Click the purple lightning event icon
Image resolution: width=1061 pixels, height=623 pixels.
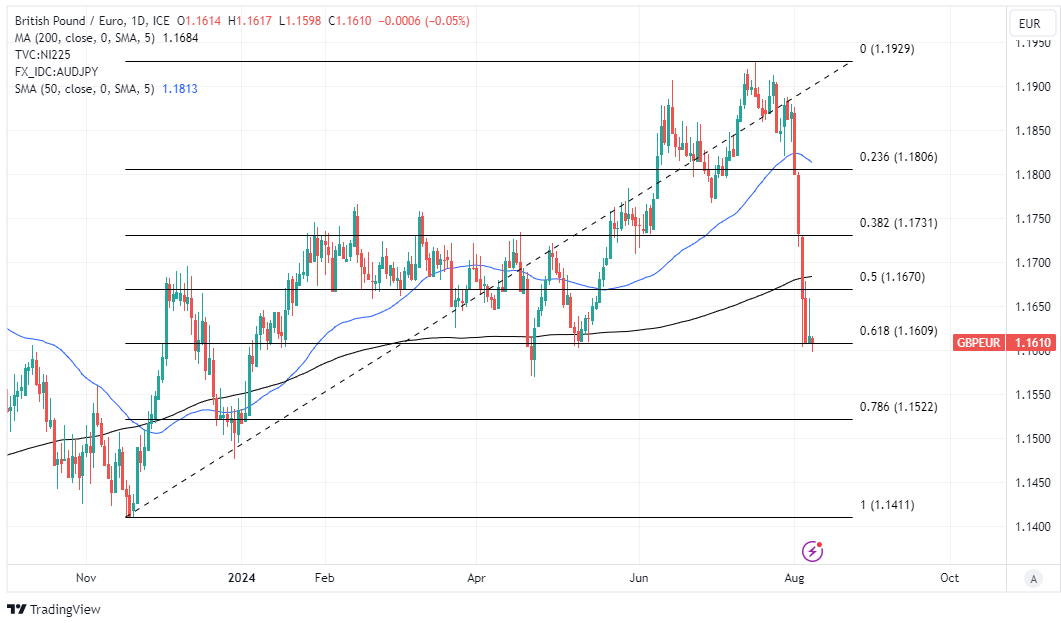point(813,551)
